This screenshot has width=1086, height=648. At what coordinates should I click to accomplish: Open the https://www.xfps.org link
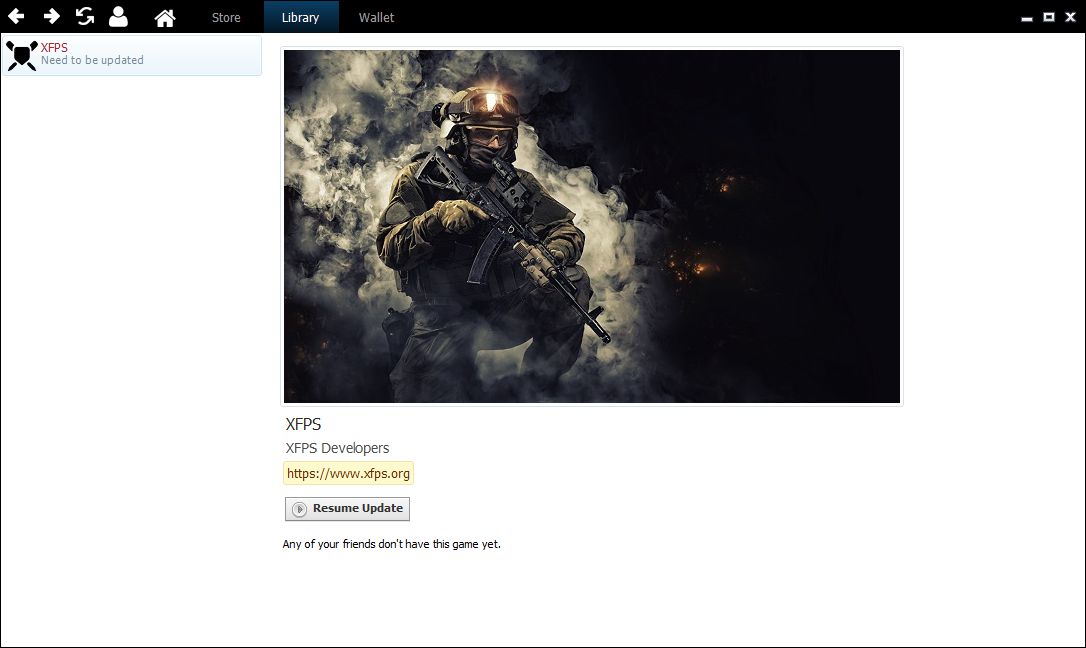coord(348,474)
